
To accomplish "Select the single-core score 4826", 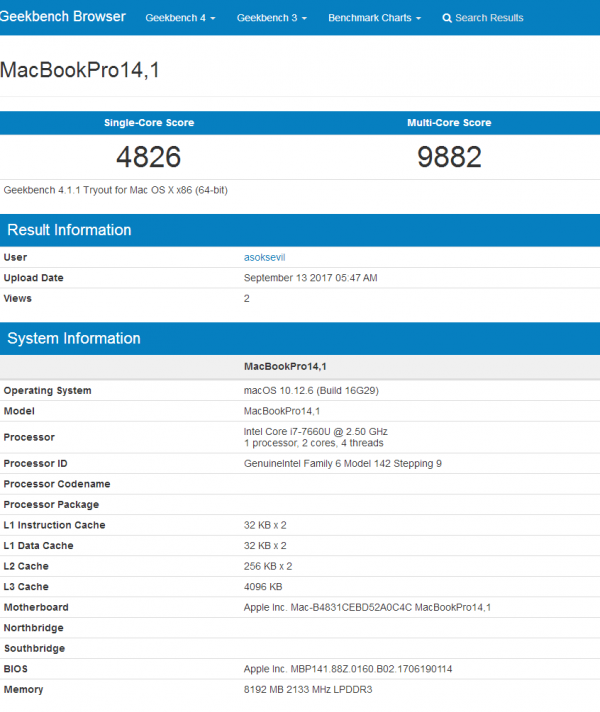I will click(149, 157).
